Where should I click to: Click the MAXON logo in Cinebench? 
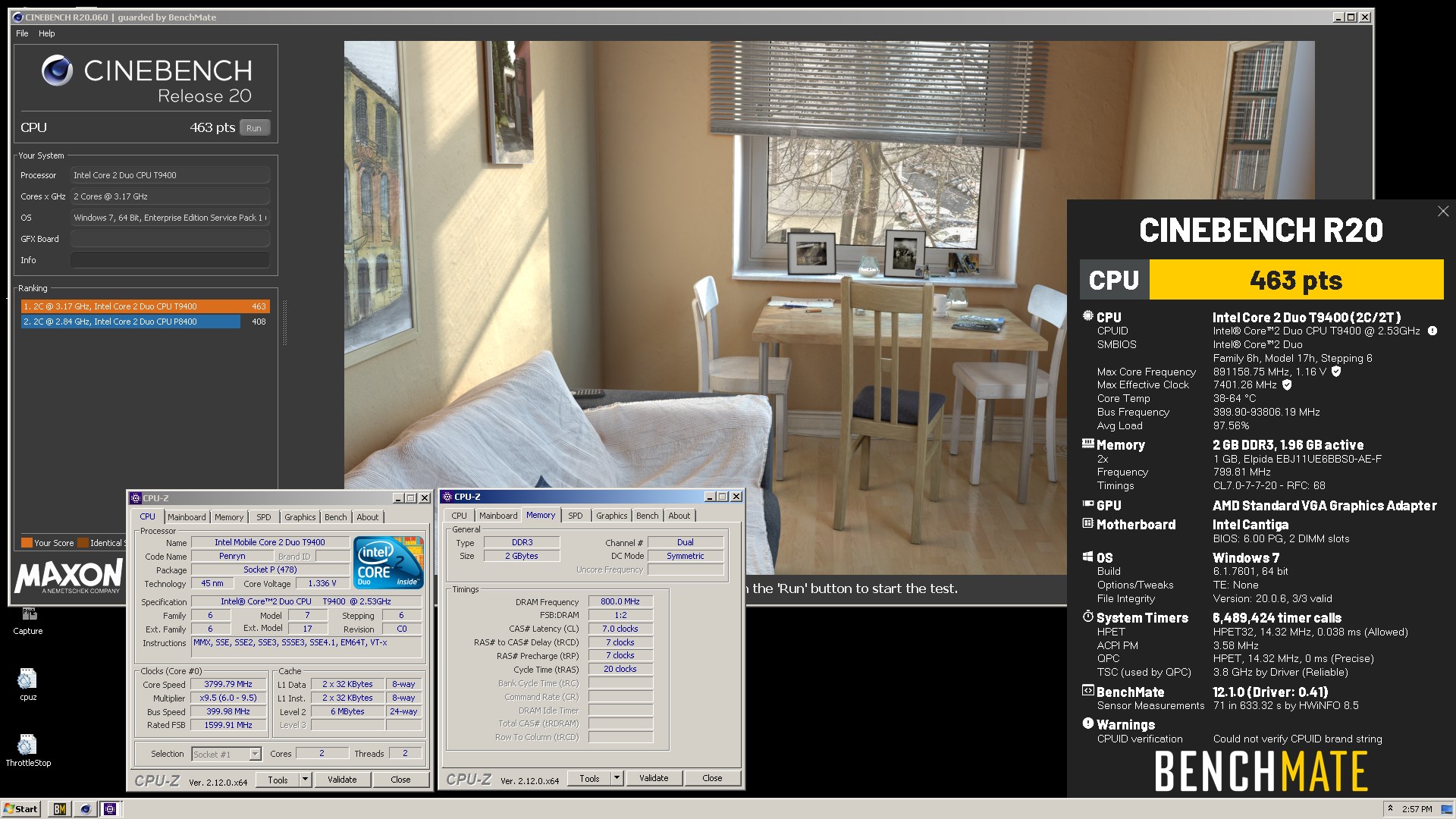68,576
